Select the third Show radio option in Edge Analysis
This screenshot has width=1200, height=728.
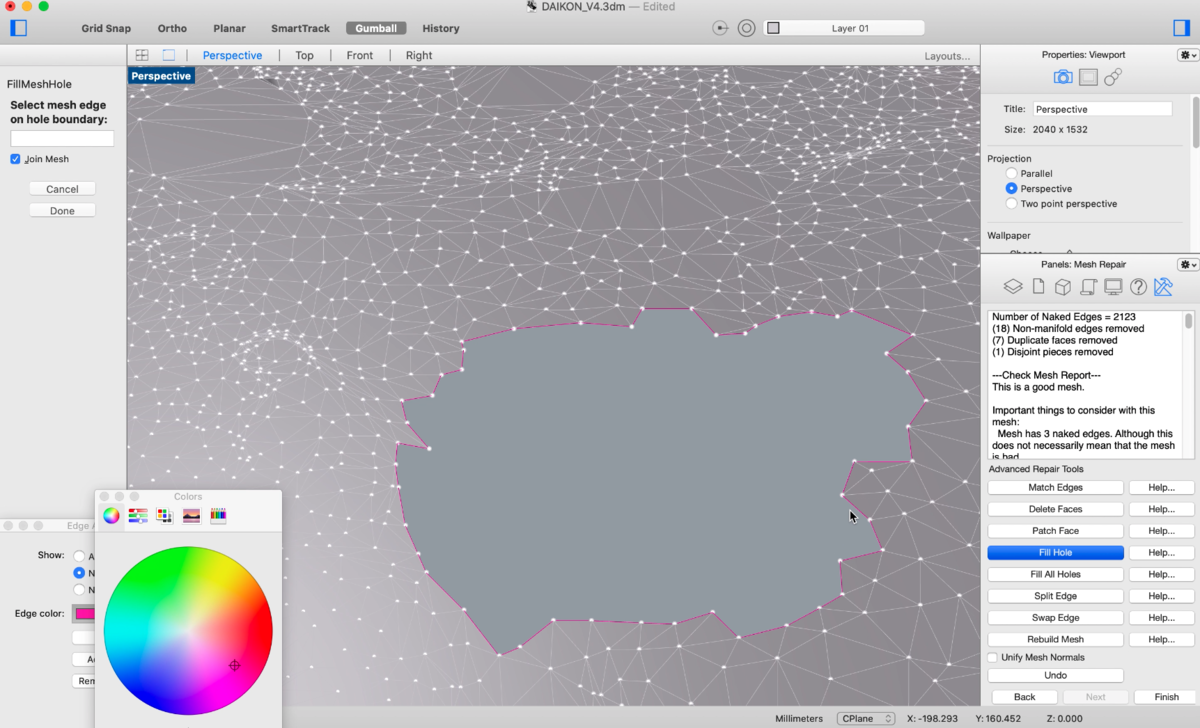79,590
